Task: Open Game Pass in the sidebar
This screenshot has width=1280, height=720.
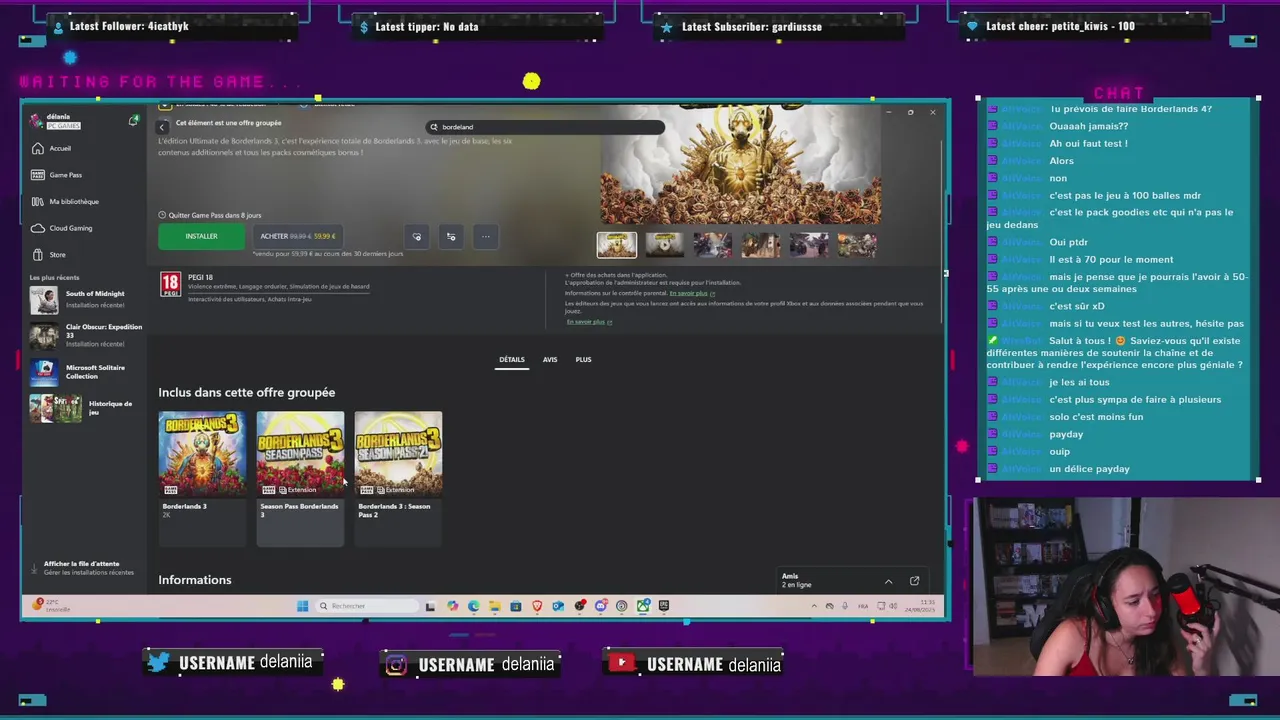Action: pyautogui.click(x=65, y=175)
